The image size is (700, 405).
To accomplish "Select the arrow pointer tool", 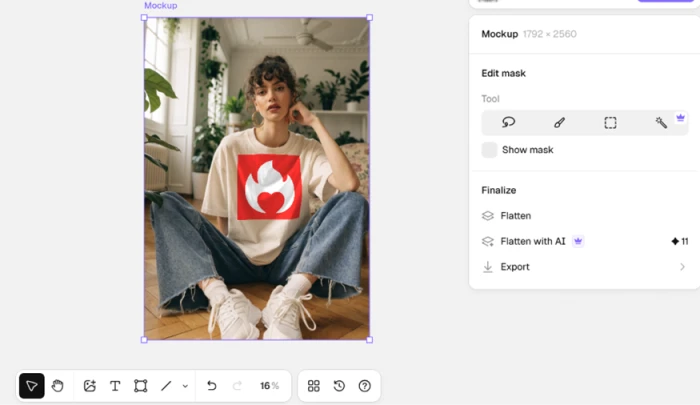I will pyautogui.click(x=32, y=386).
